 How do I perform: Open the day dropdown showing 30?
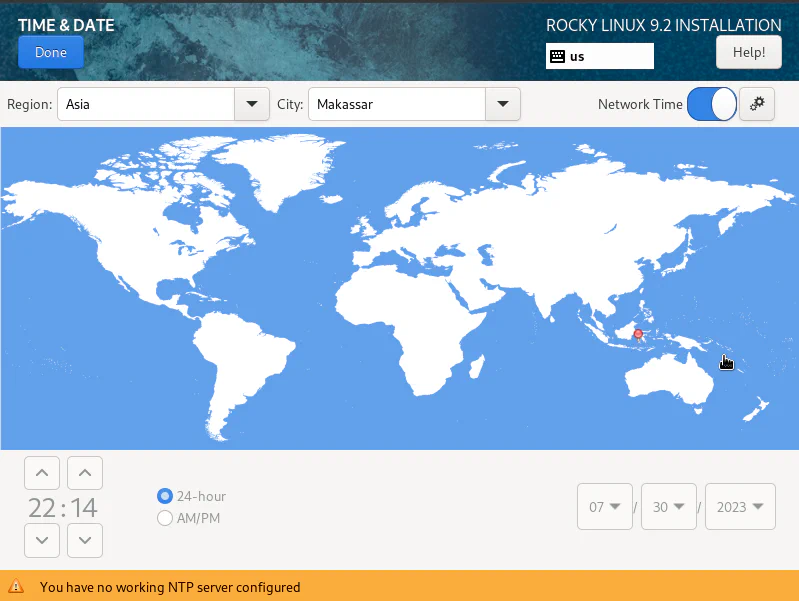click(669, 507)
